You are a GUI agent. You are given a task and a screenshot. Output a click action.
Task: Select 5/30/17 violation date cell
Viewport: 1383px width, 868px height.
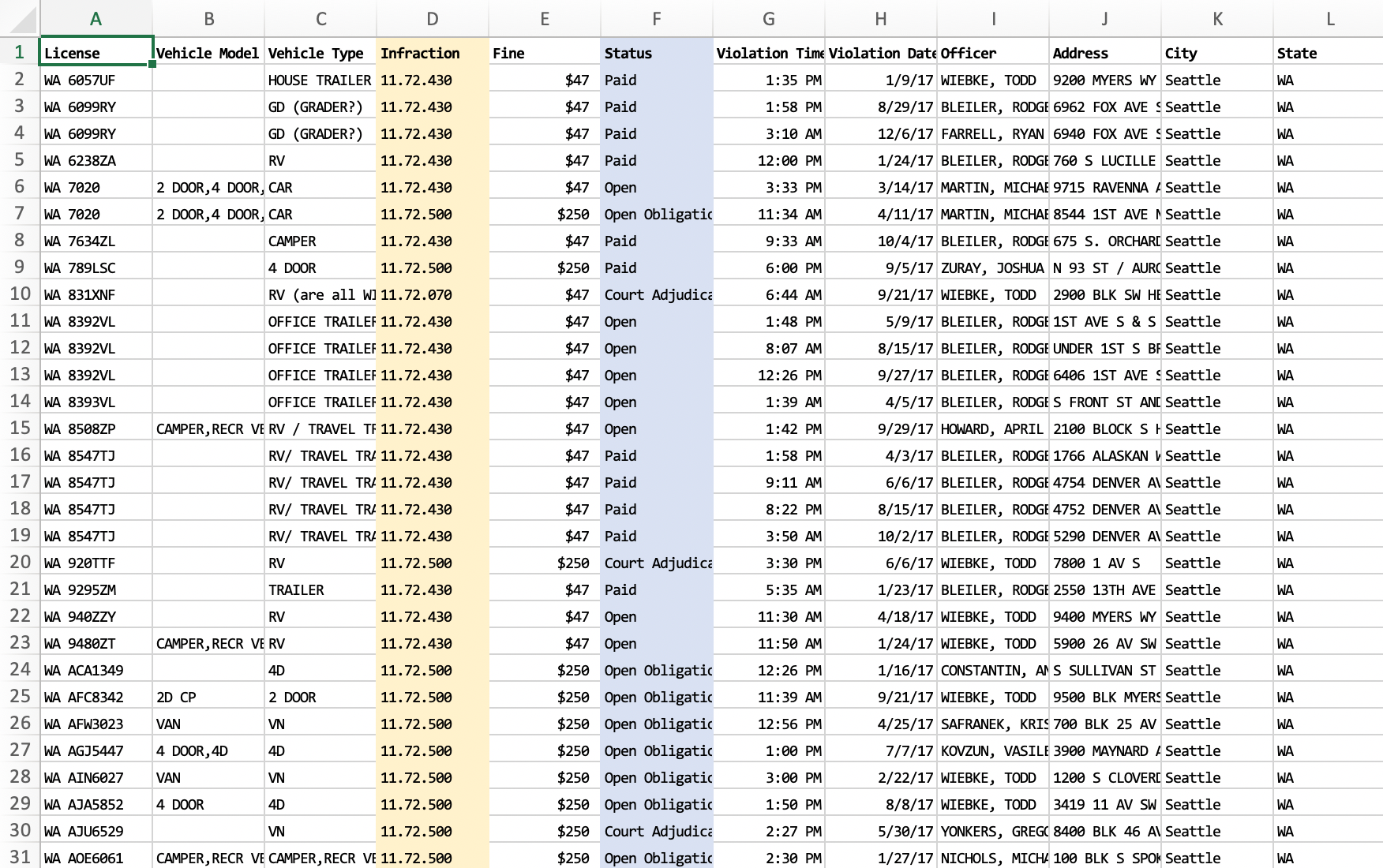point(880,831)
